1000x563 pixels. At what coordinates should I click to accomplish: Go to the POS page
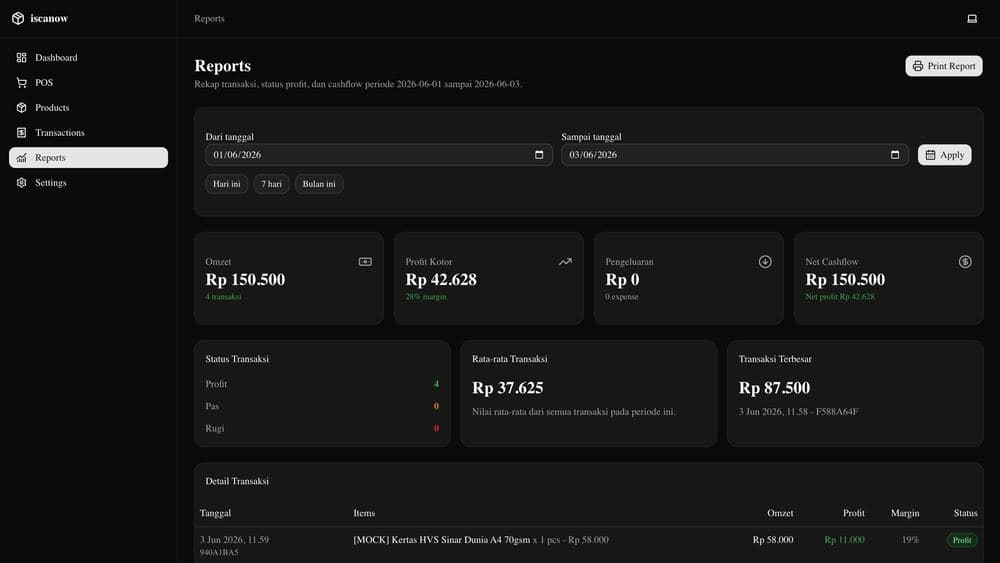[89, 83]
